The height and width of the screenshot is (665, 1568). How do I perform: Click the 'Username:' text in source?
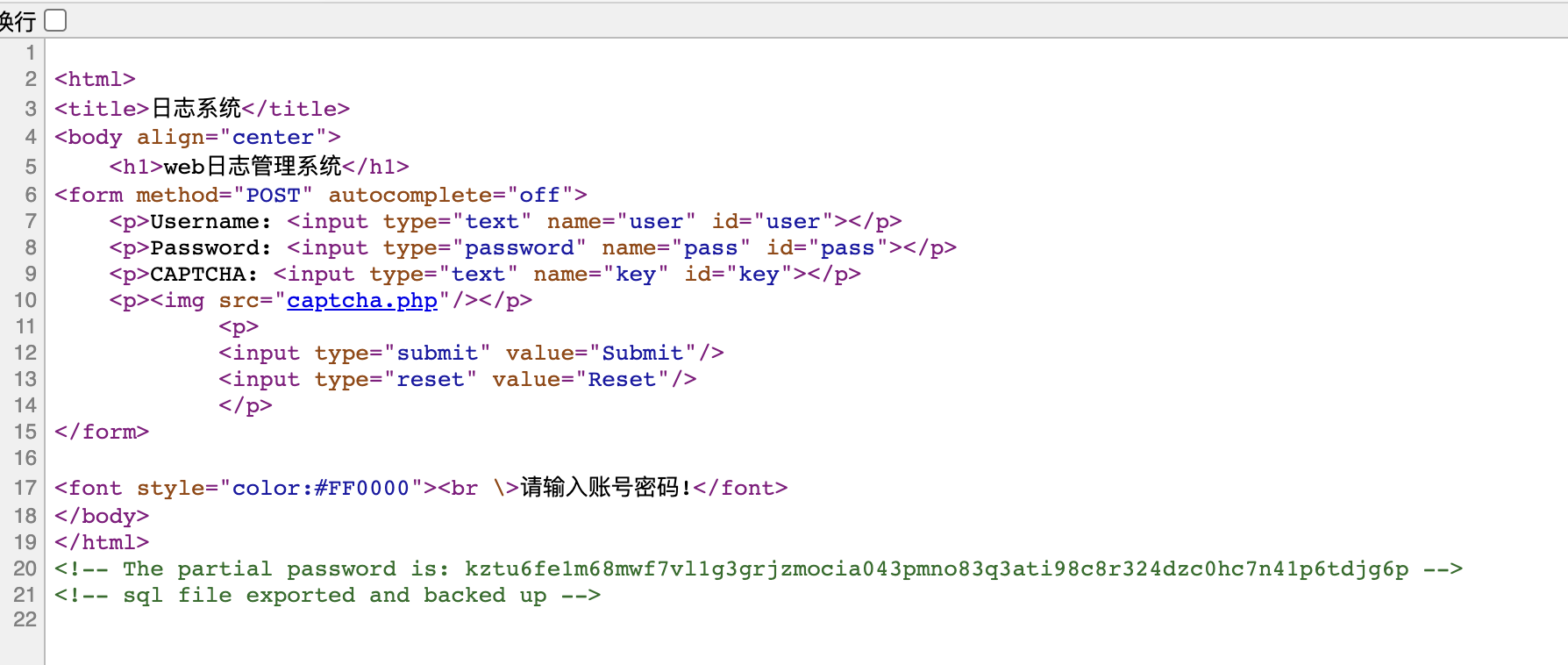click(210, 221)
